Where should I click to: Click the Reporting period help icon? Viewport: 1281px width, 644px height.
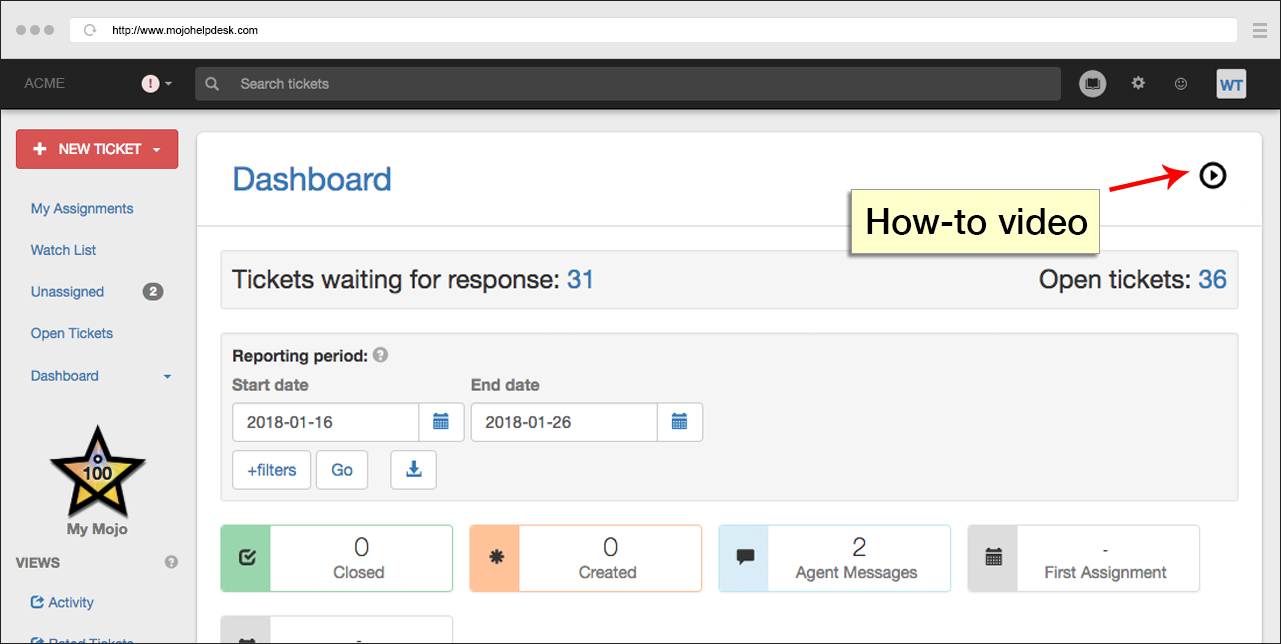click(x=381, y=355)
